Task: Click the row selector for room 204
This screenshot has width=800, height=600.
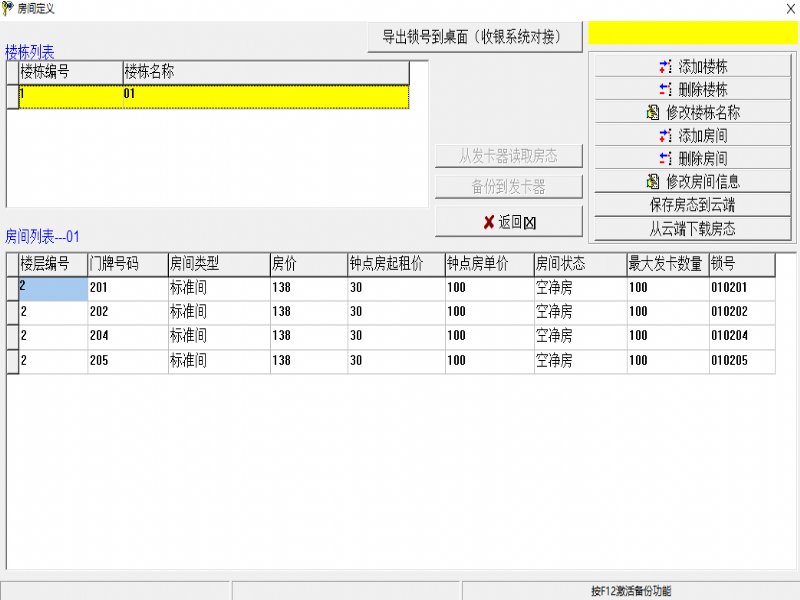Action: pos(12,336)
